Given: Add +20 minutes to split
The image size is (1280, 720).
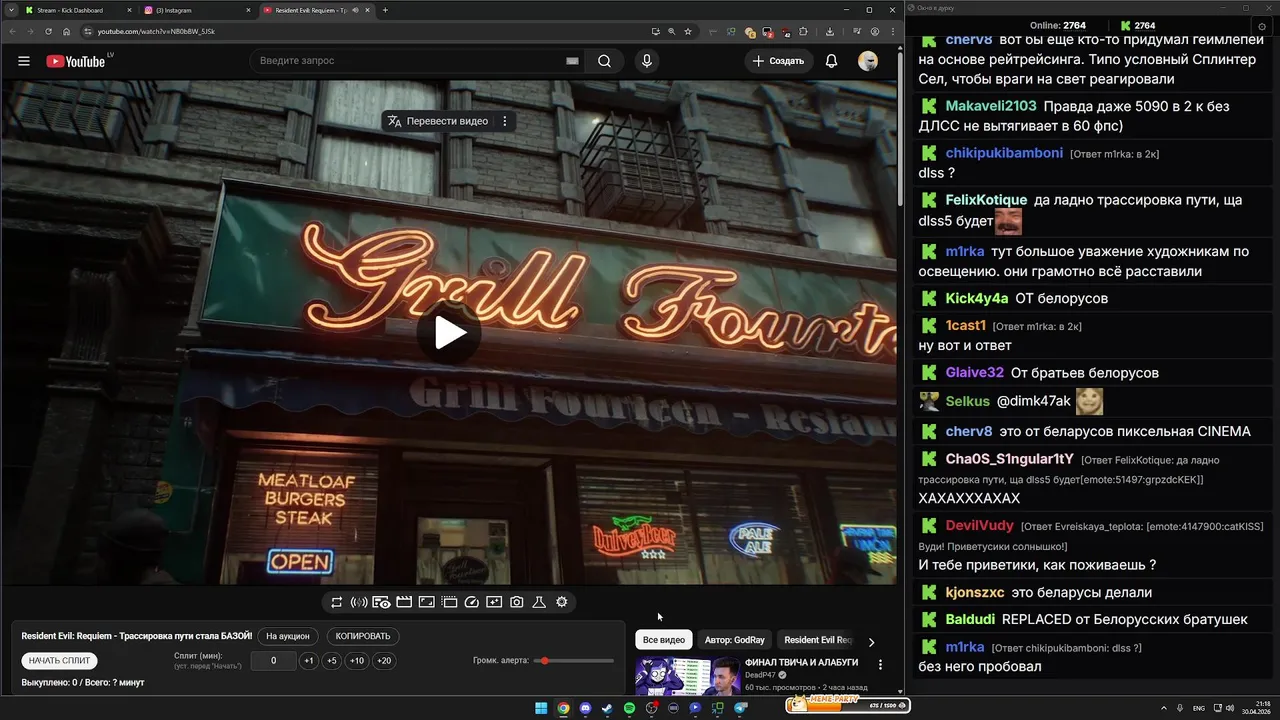Looking at the screenshot, I should [x=384, y=661].
